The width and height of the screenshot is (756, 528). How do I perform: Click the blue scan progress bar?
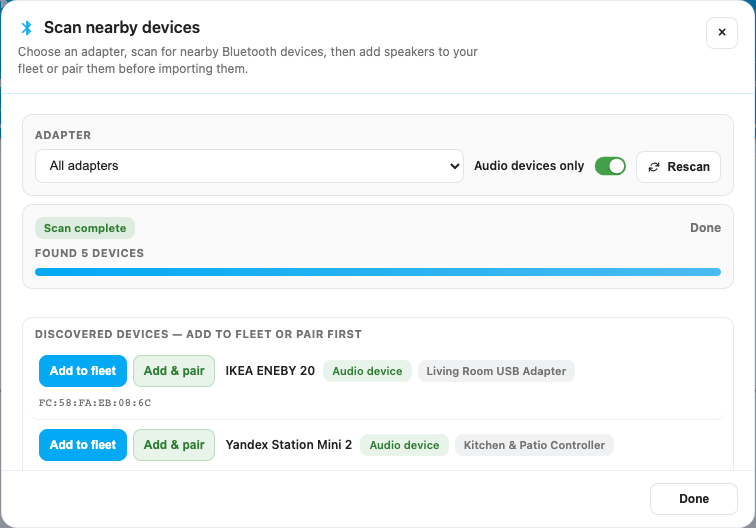point(378,272)
